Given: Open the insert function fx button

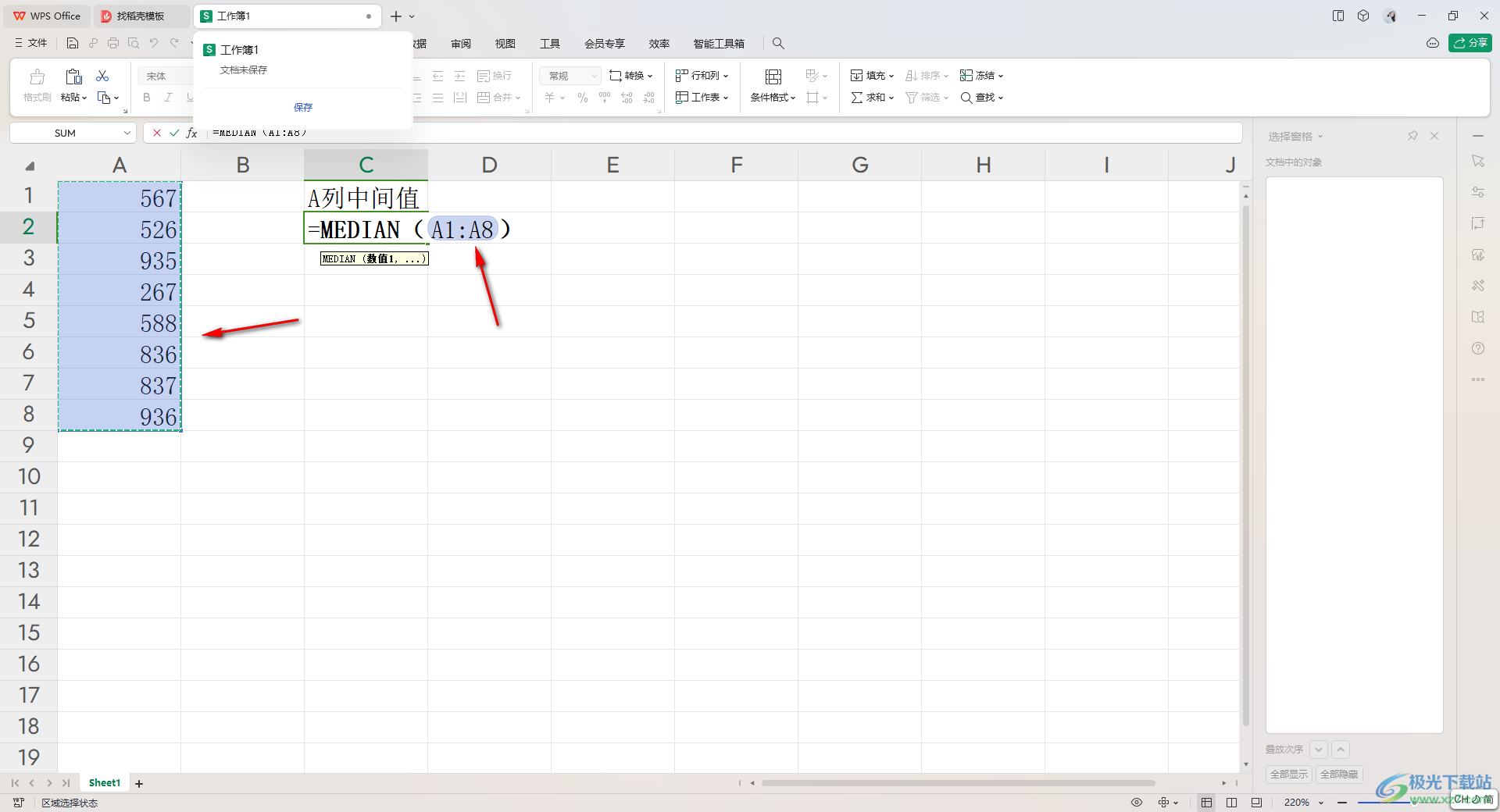Looking at the screenshot, I should pyautogui.click(x=191, y=133).
